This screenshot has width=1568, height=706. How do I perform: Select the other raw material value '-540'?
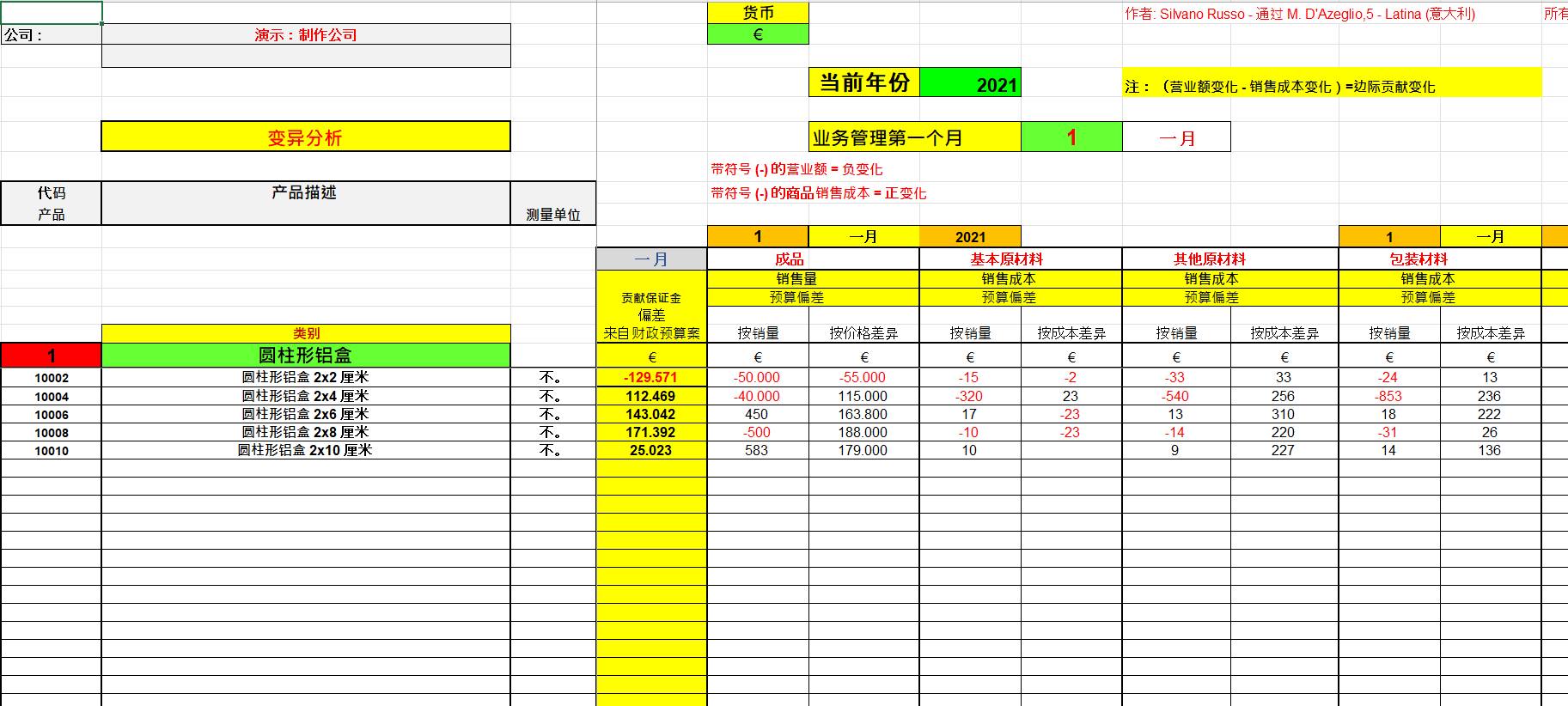pos(1176,396)
